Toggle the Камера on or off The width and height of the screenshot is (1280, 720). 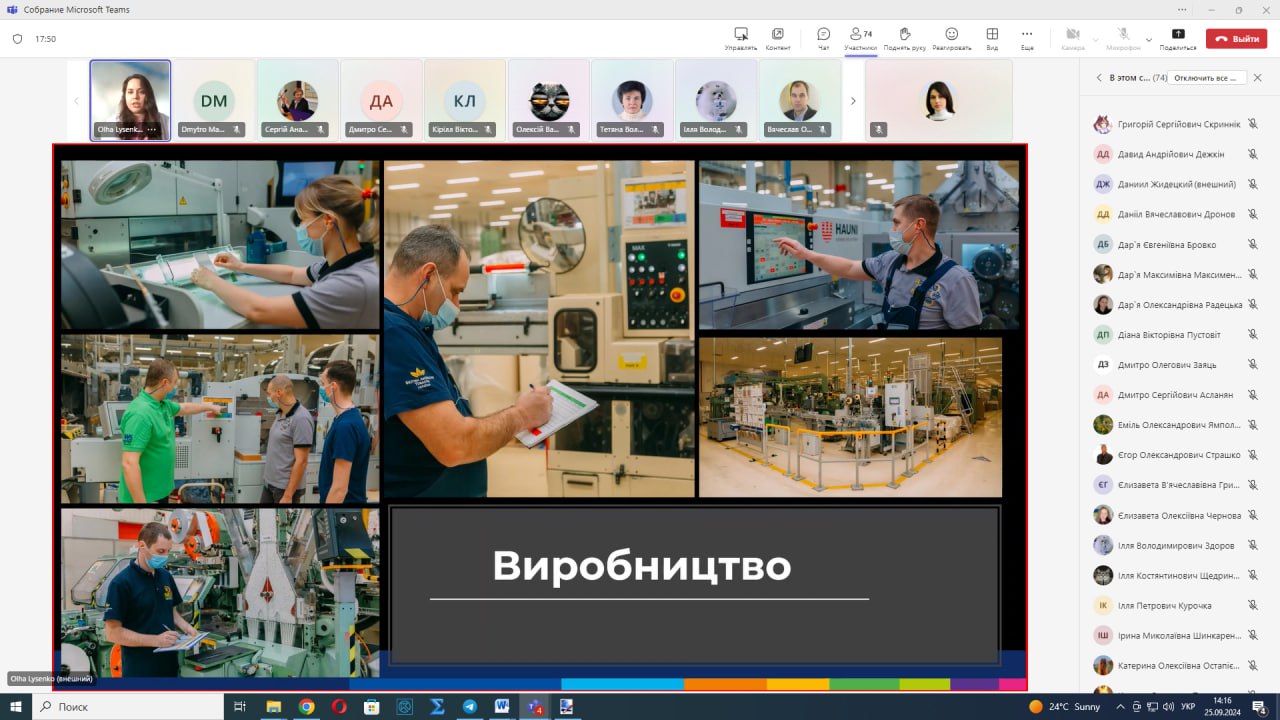coord(1072,38)
